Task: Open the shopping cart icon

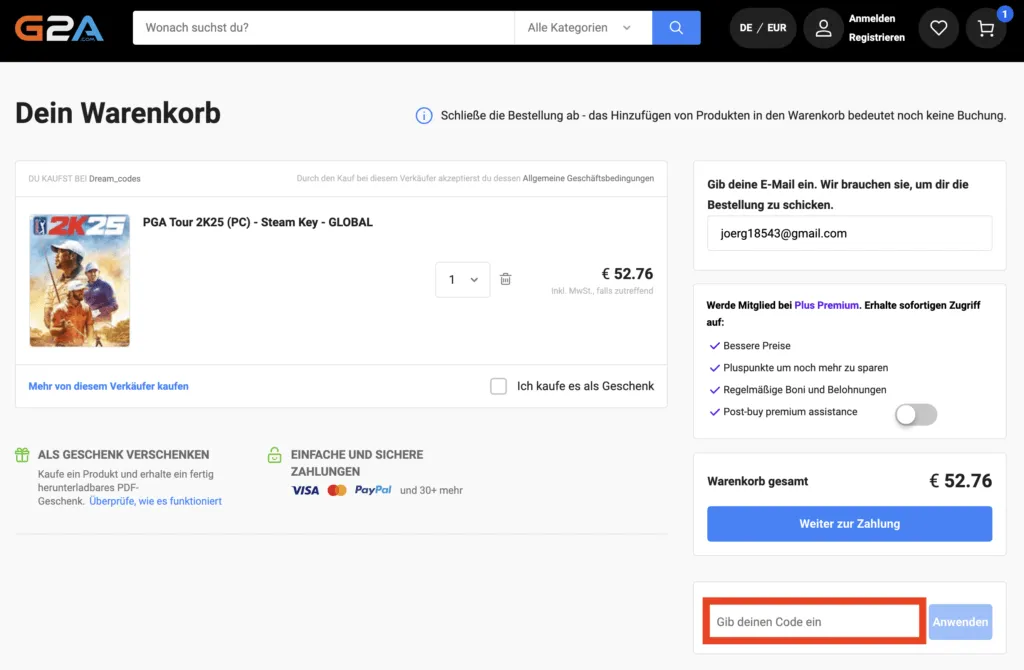Action: tap(986, 29)
